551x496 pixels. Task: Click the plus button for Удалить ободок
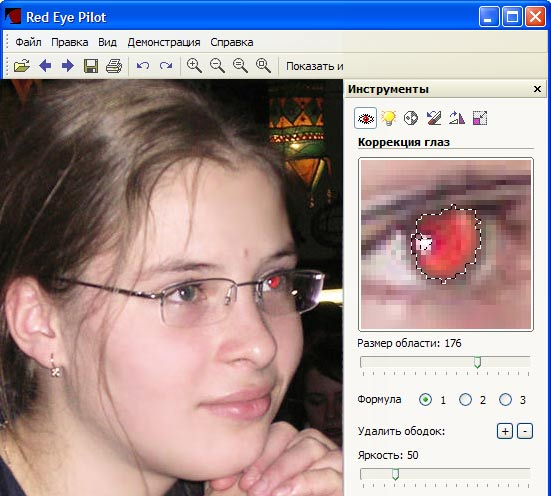pos(505,431)
